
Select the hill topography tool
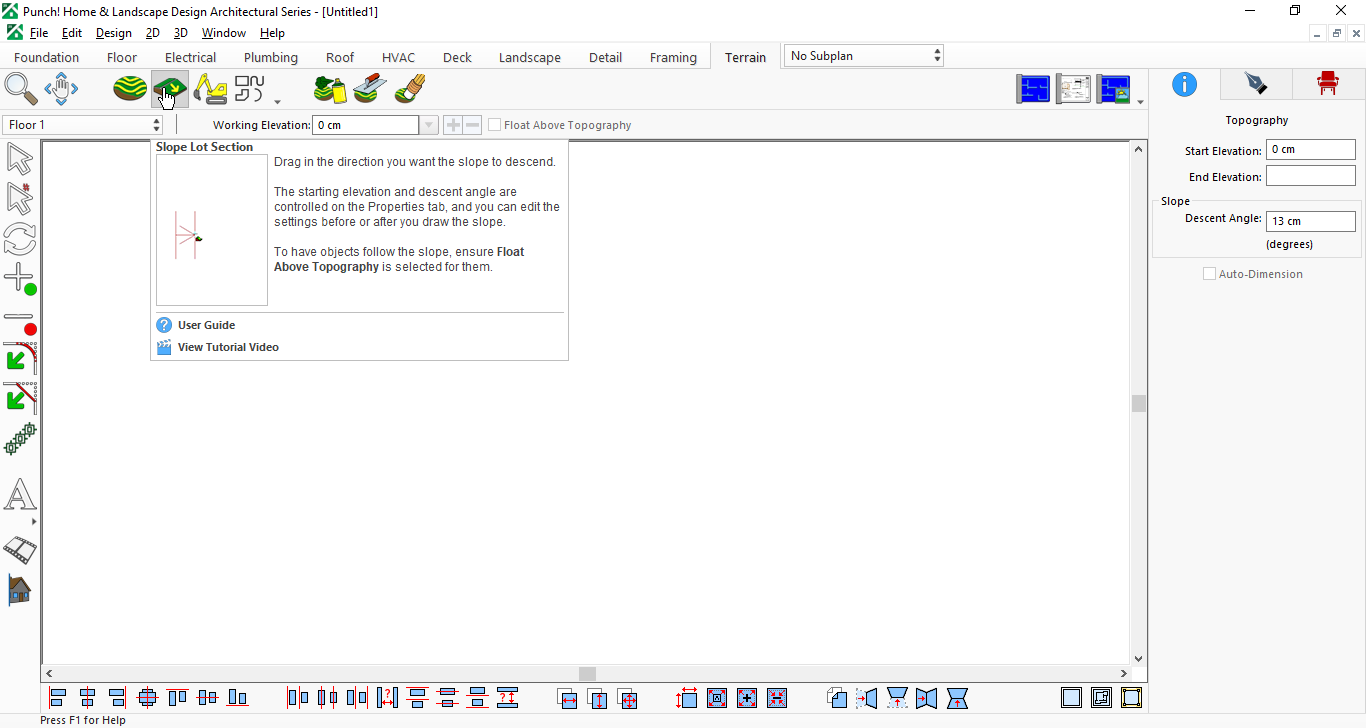[130, 89]
